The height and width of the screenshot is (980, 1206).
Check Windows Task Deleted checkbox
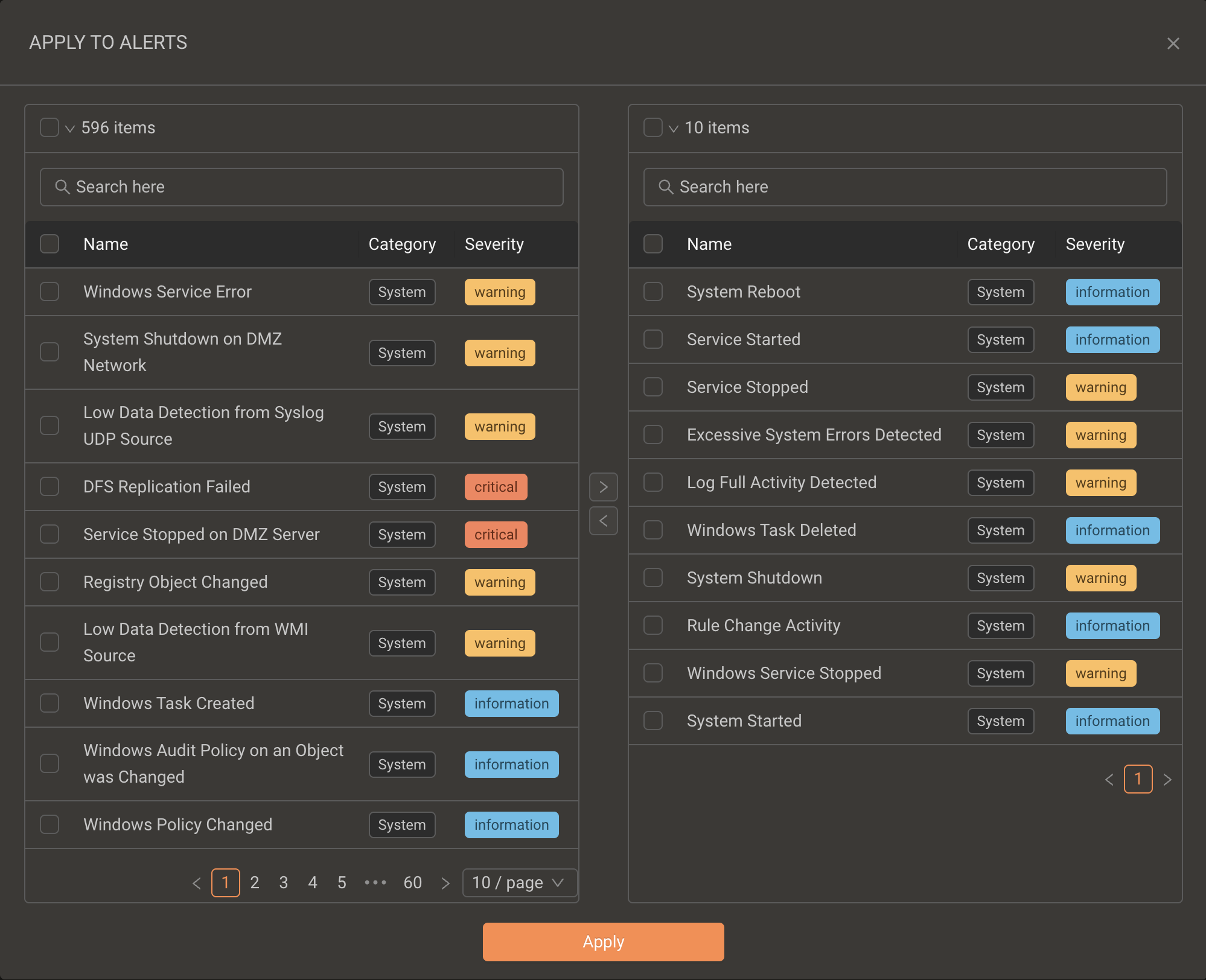click(653, 530)
